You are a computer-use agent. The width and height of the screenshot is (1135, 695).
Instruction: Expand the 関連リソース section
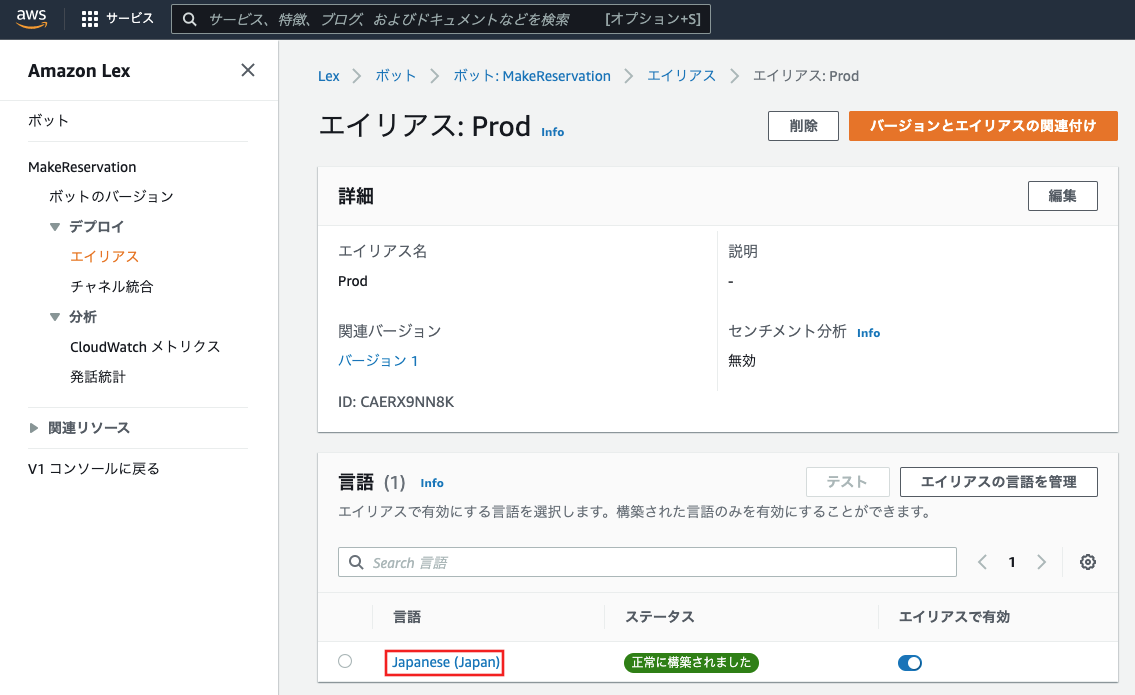point(33,428)
